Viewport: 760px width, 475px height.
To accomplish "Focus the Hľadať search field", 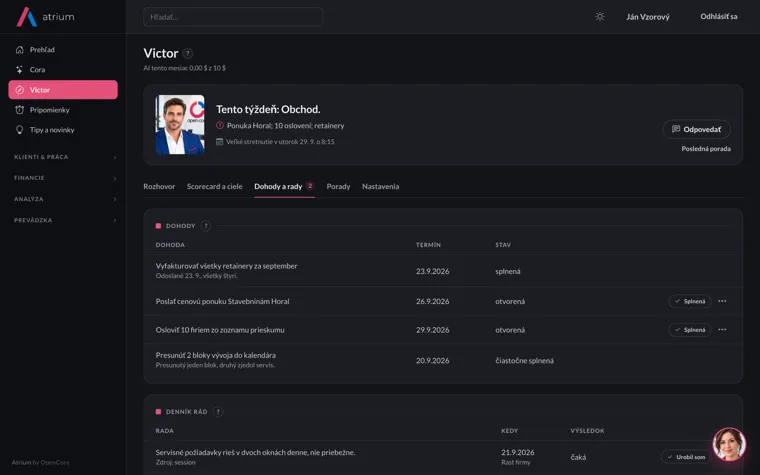I will tap(233, 16).
